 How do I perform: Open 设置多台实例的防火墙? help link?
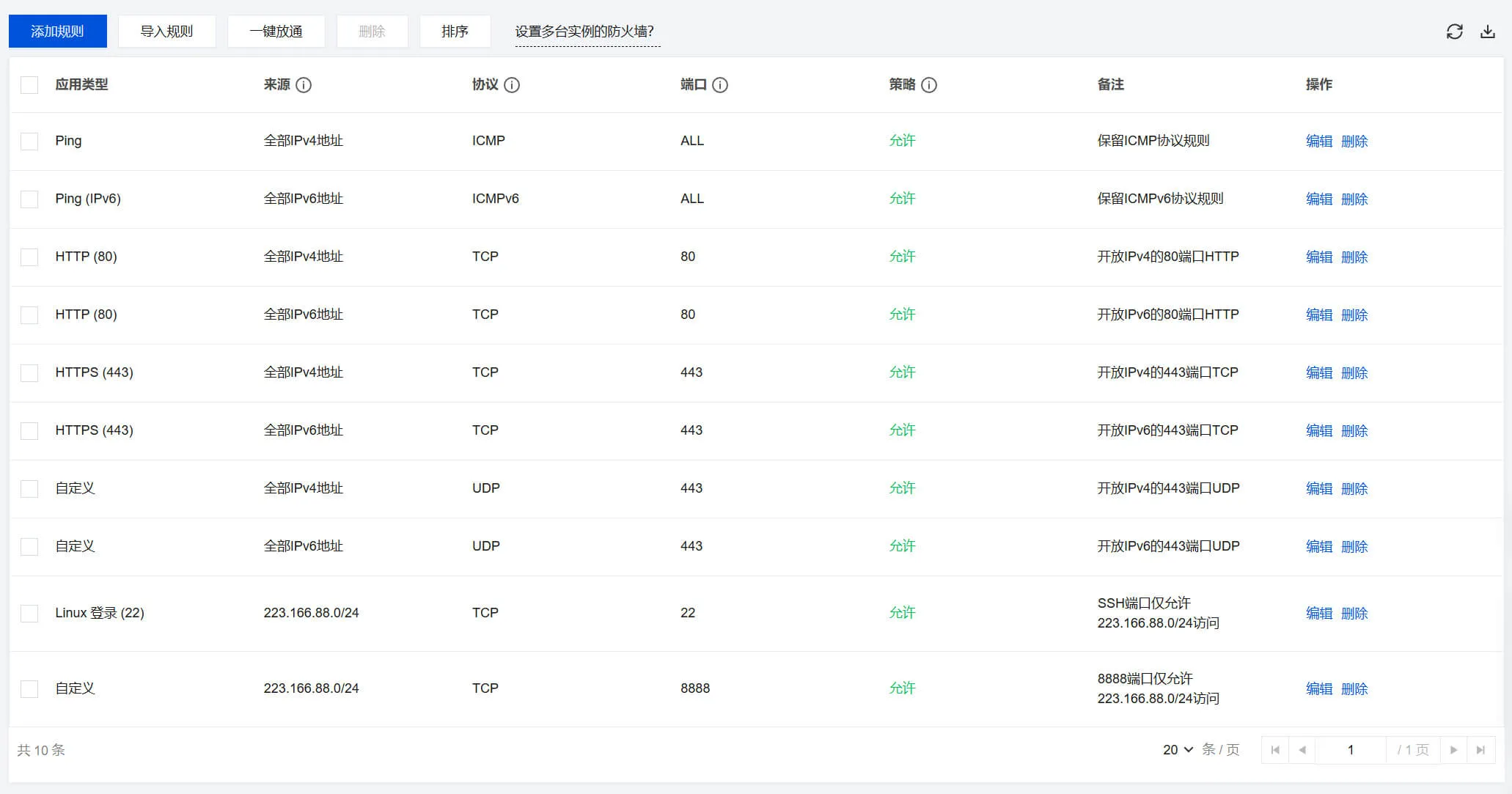pyautogui.click(x=584, y=32)
